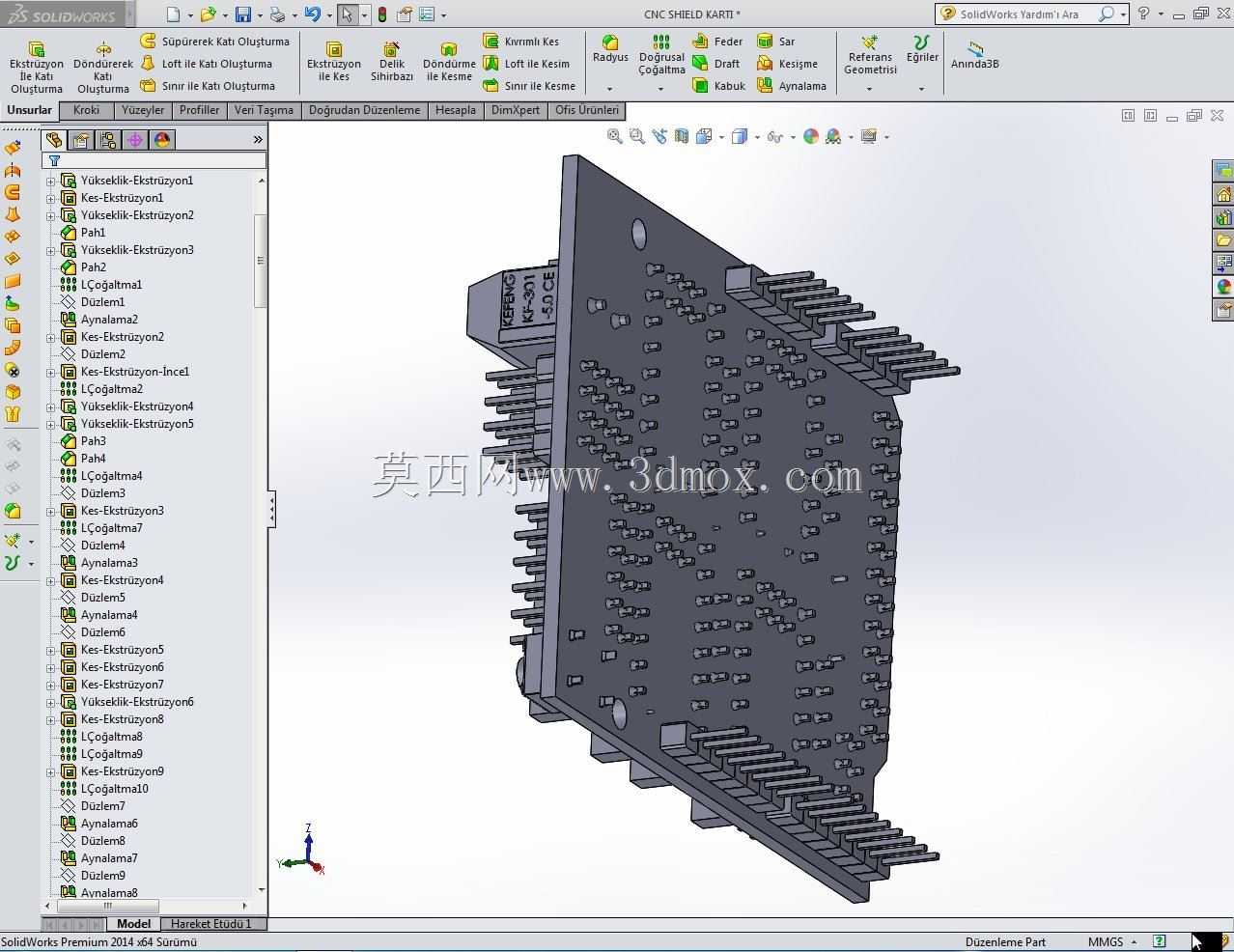1234x952 pixels.
Task: Click the Zoom to Fit icon
Action: click(614, 136)
